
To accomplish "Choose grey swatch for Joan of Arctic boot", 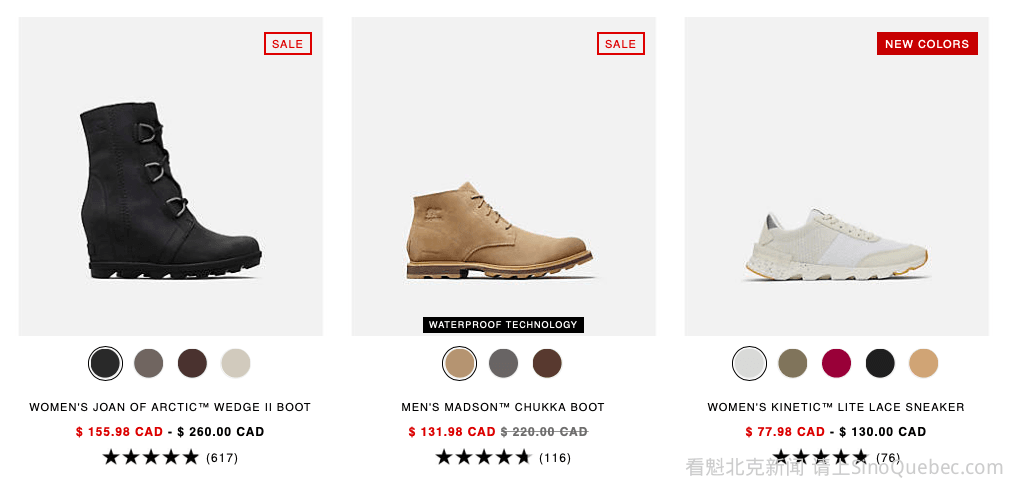I will tap(149, 363).
